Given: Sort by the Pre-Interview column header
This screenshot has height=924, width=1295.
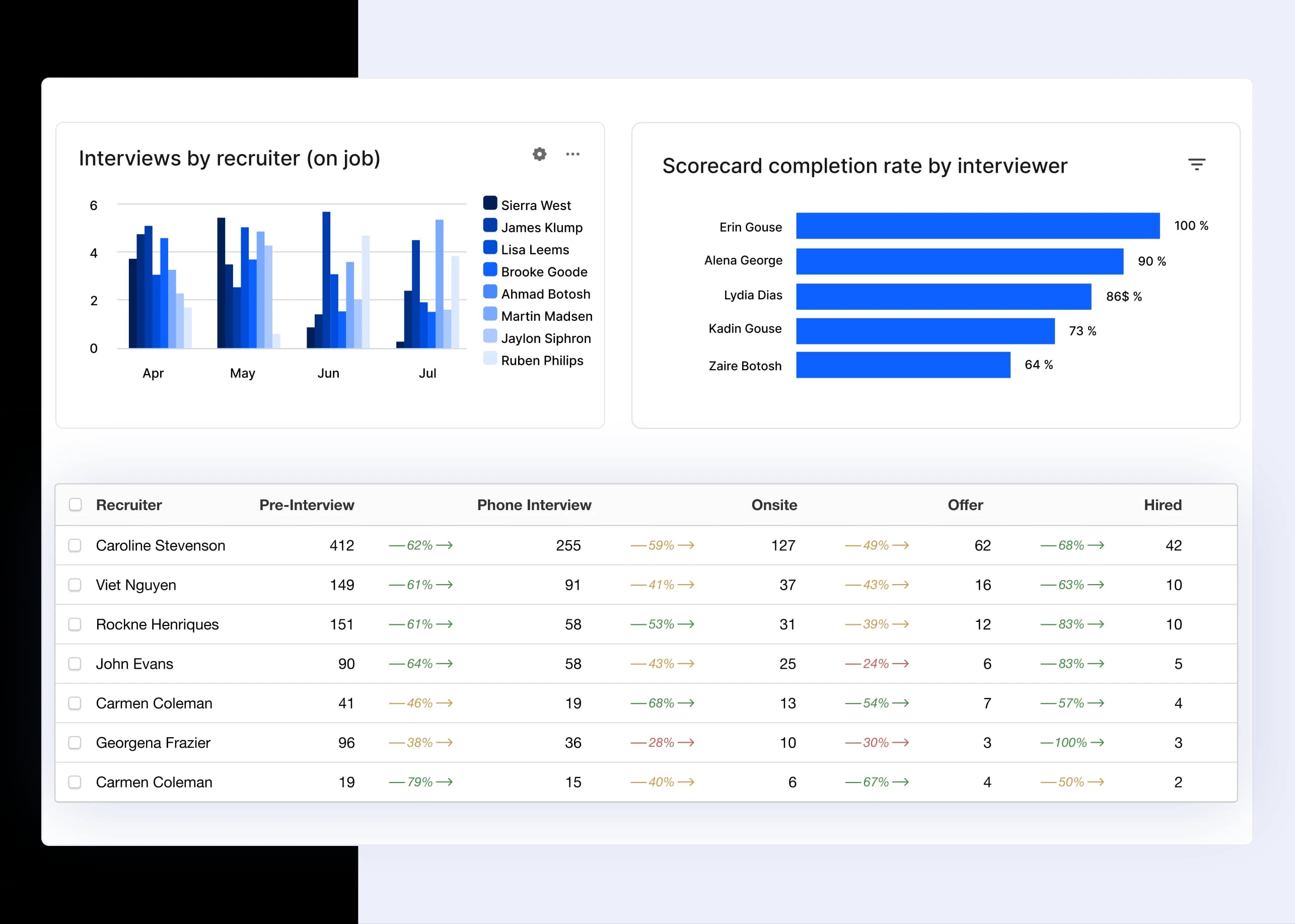Looking at the screenshot, I should click(x=306, y=505).
